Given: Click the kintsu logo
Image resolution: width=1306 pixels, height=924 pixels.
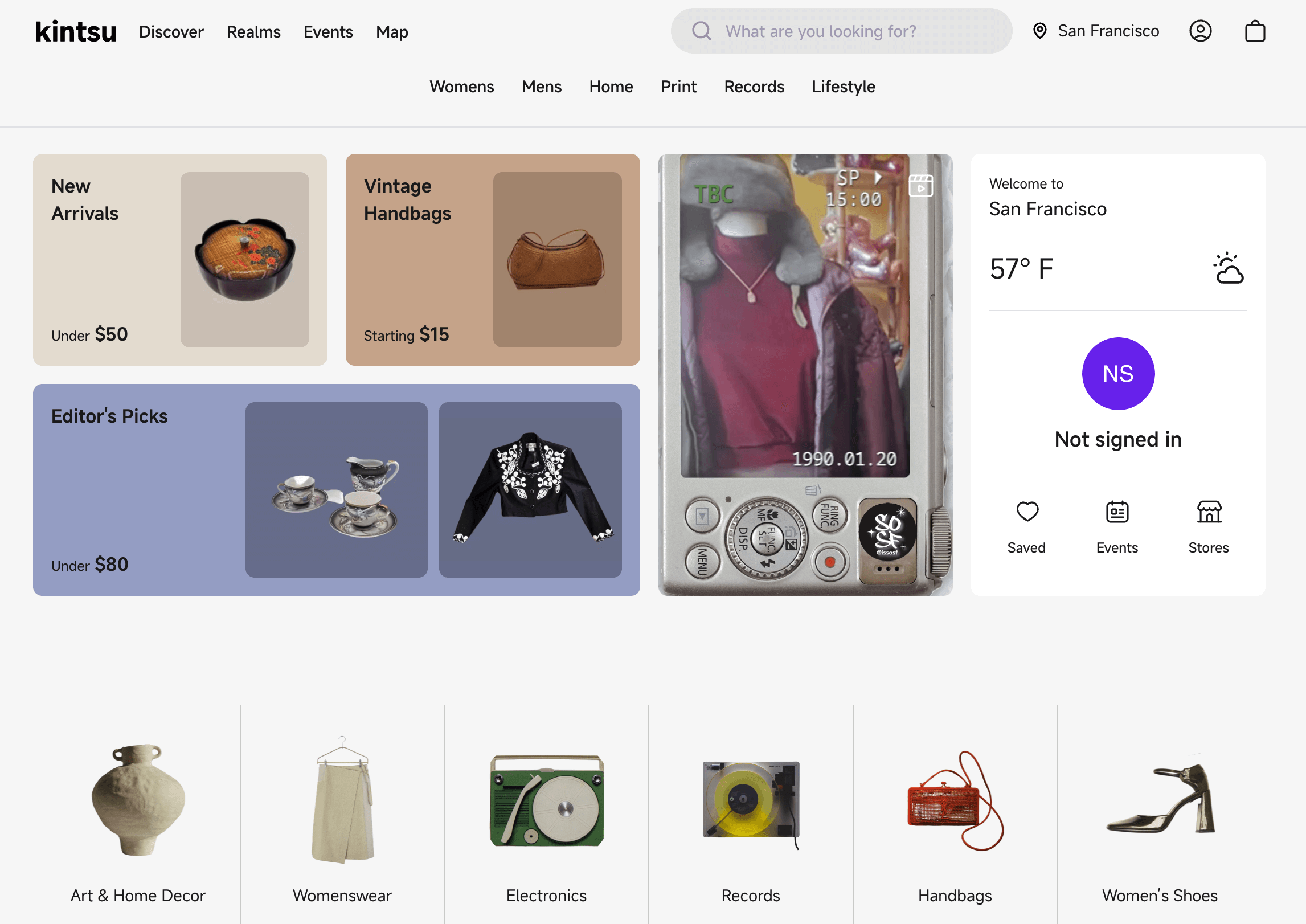Looking at the screenshot, I should click(x=76, y=32).
